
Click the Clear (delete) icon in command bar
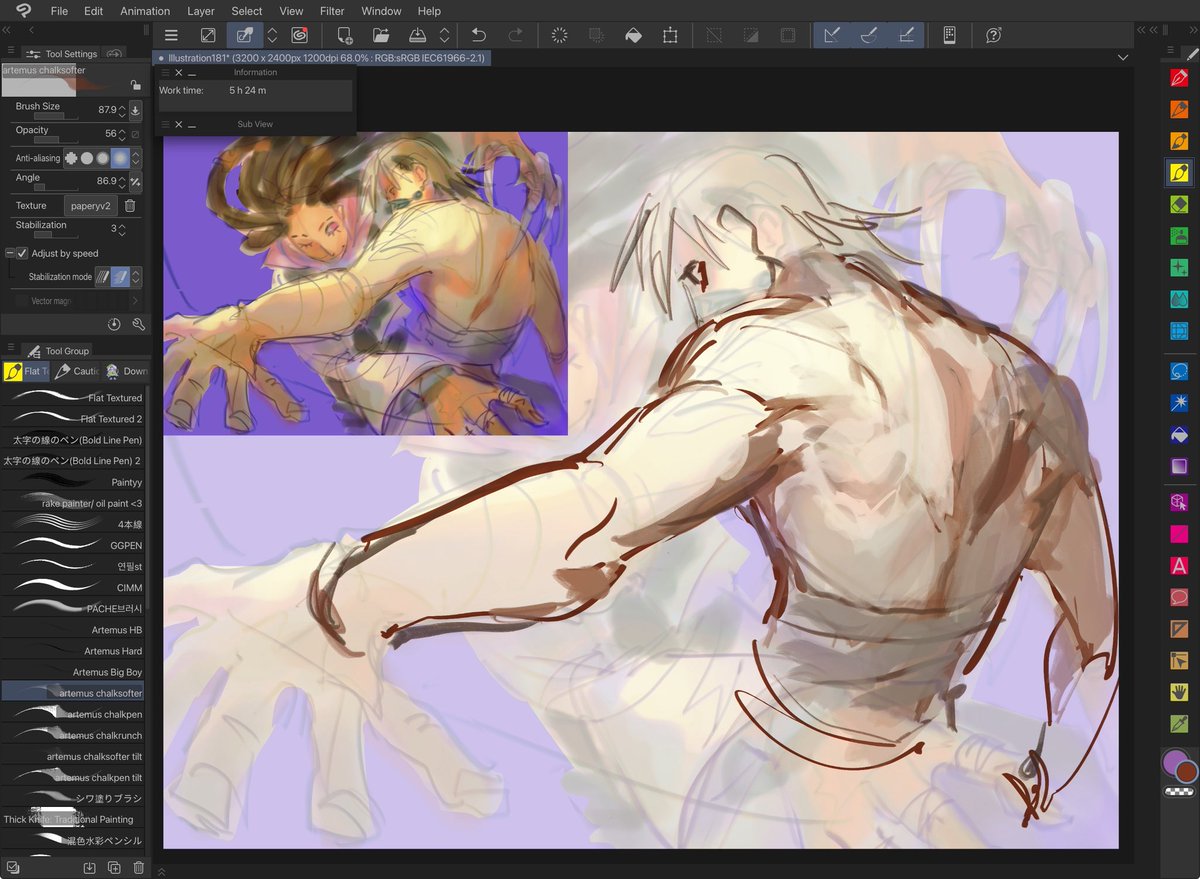pyautogui.click(x=559, y=35)
